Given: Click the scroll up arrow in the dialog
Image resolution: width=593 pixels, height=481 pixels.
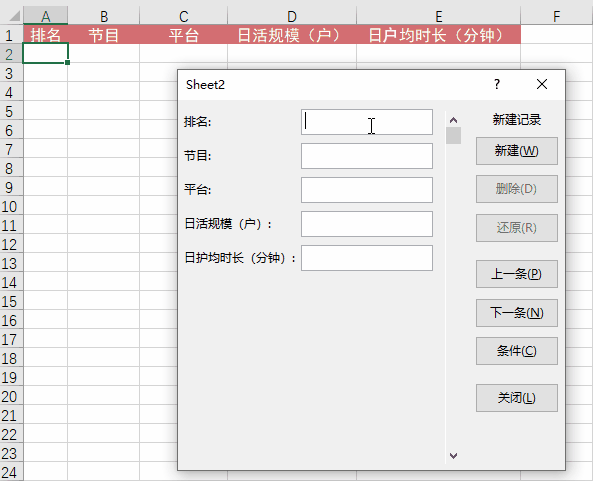Looking at the screenshot, I should [453, 120].
